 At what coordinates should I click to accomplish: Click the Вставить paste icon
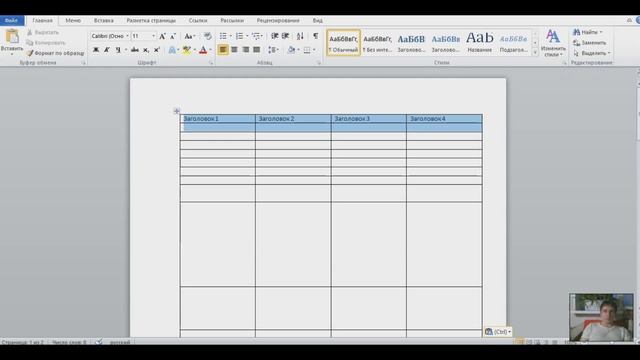pos(12,37)
